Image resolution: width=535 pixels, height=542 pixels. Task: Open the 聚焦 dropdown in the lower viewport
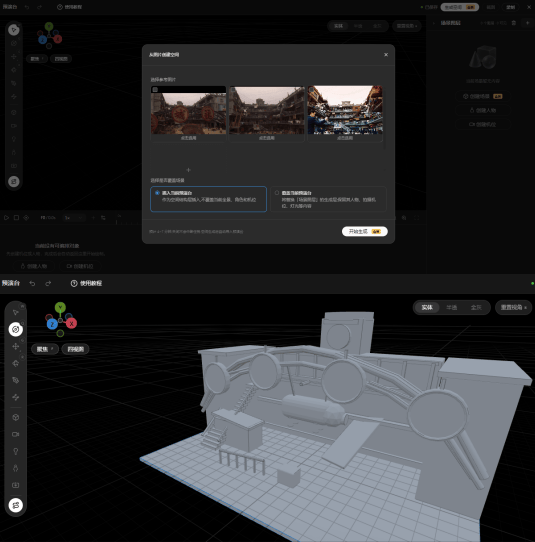45,349
